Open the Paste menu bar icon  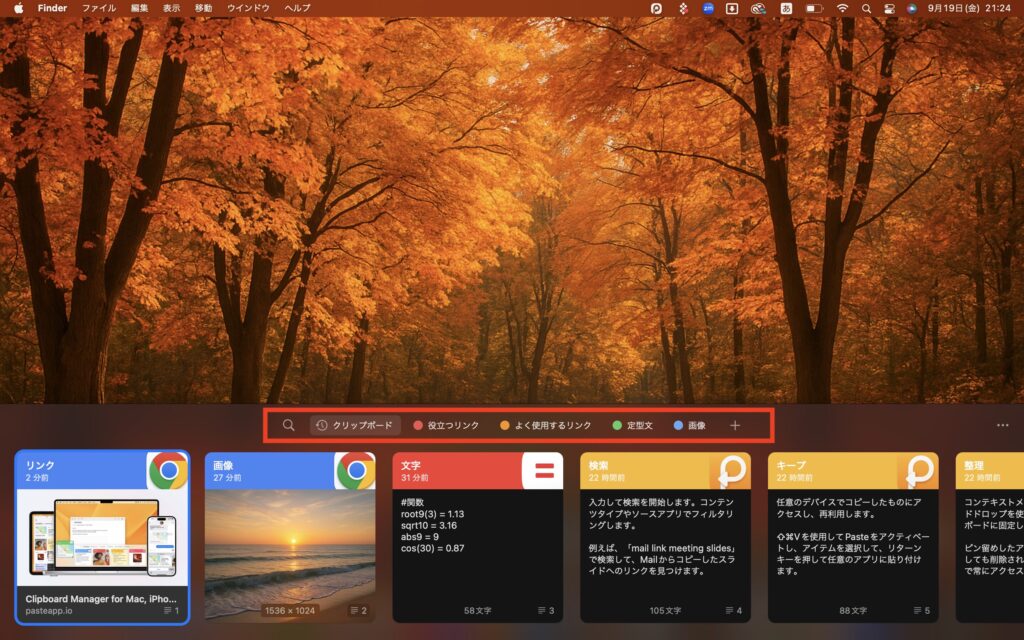click(656, 8)
